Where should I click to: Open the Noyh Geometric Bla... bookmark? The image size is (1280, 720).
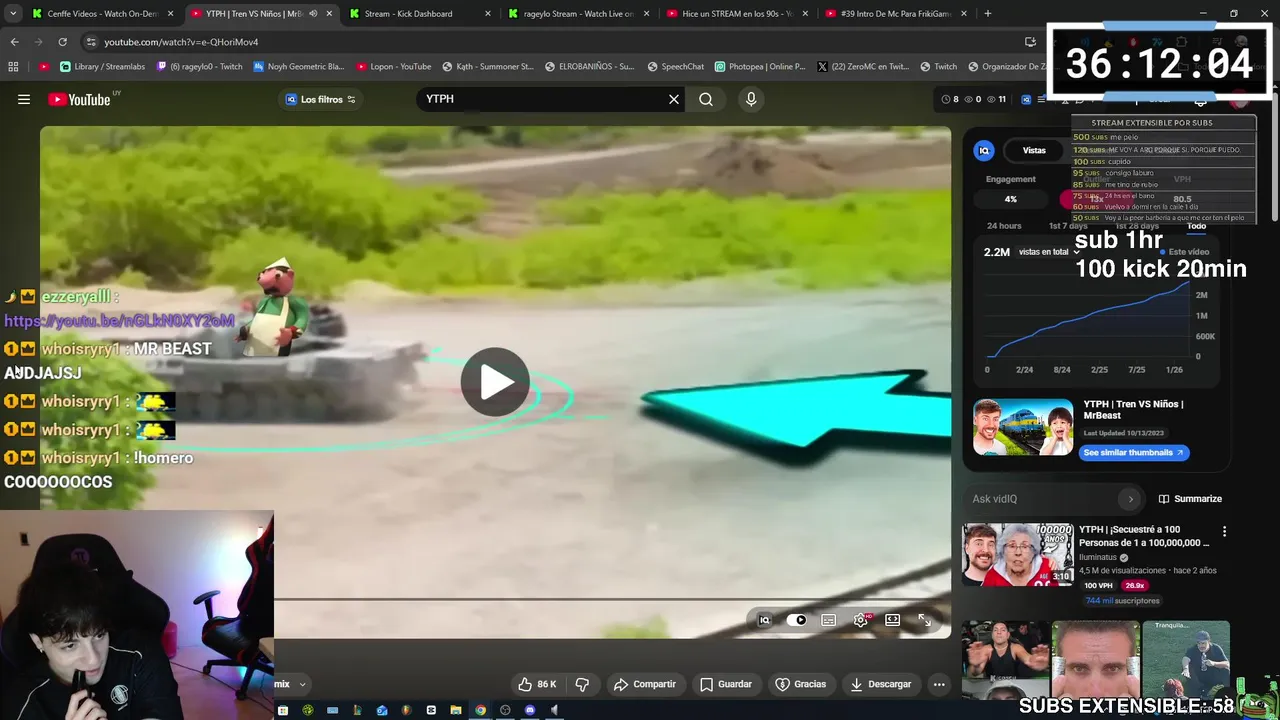[x=299, y=67]
